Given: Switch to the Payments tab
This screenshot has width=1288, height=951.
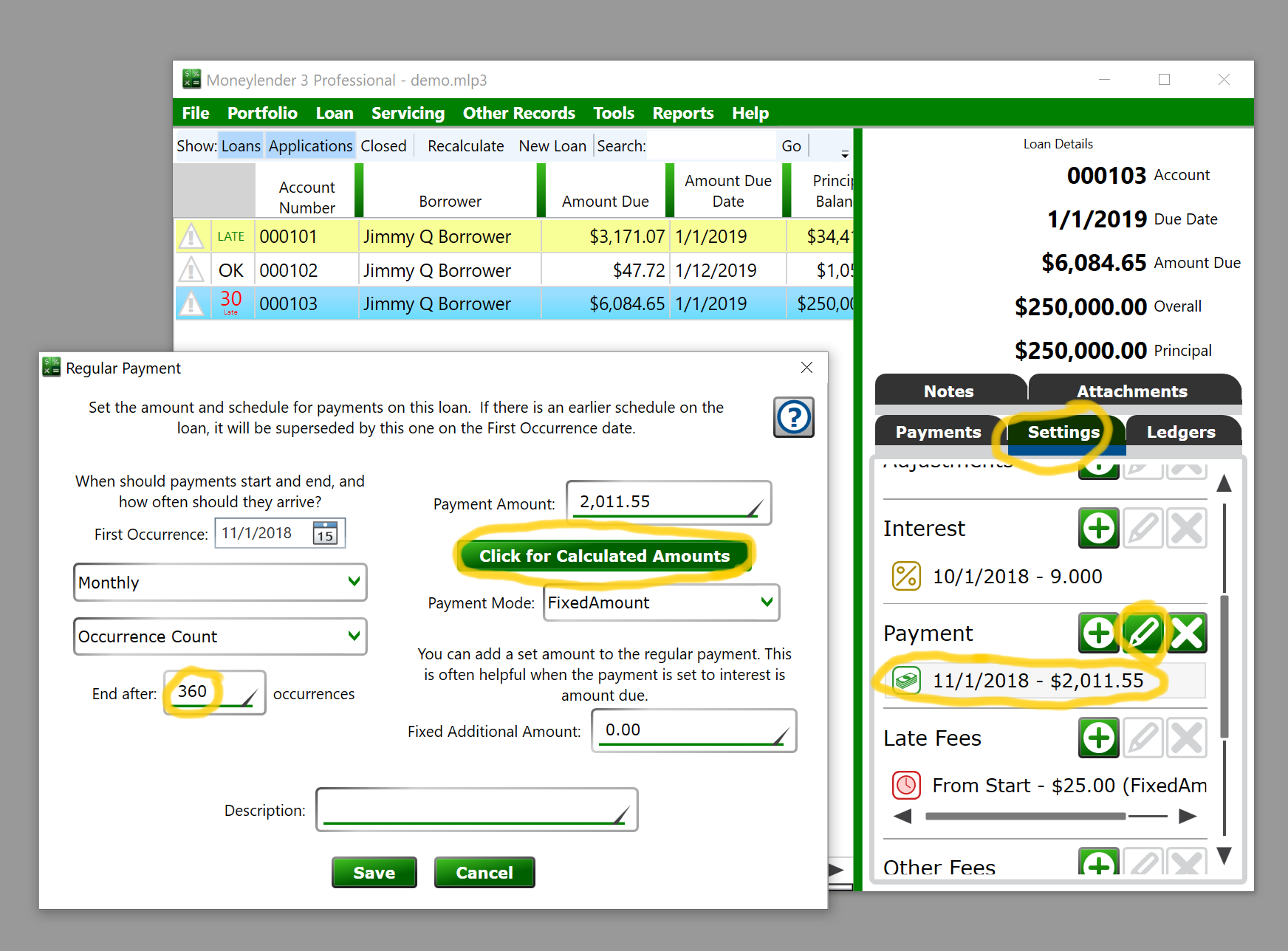Looking at the screenshot, I should pos(939,432).
